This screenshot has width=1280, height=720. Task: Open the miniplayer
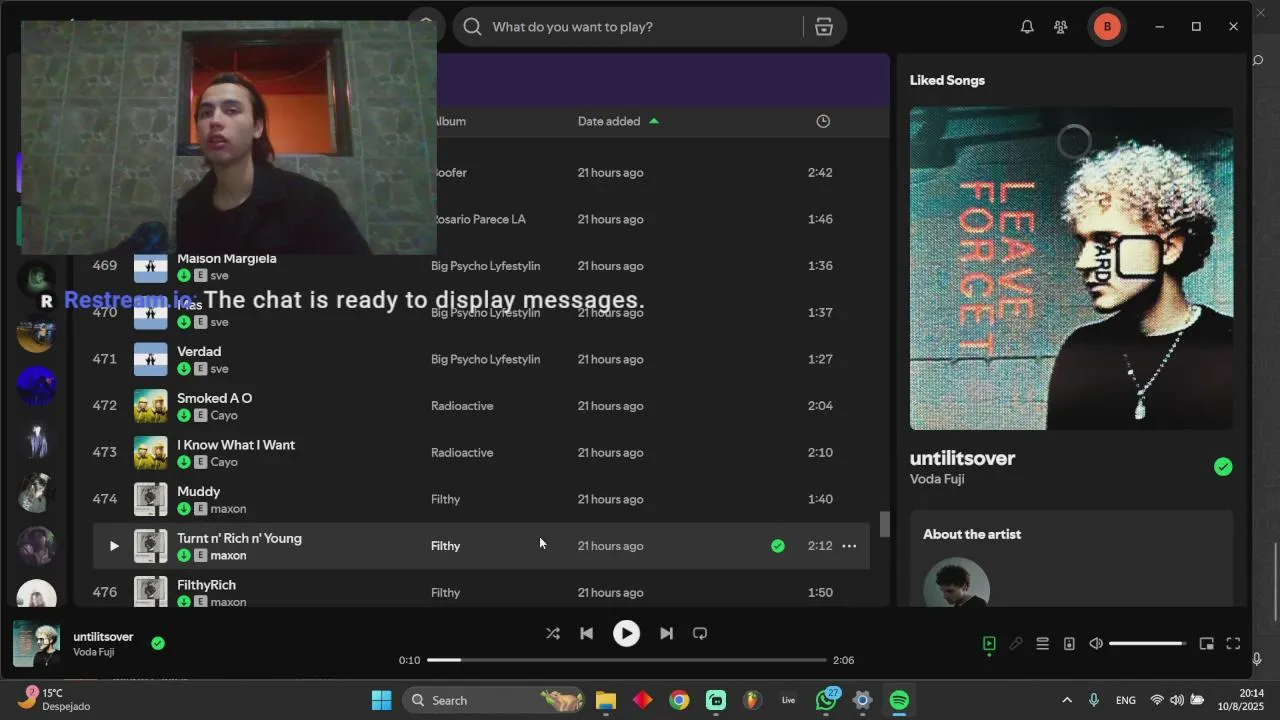1207,644
